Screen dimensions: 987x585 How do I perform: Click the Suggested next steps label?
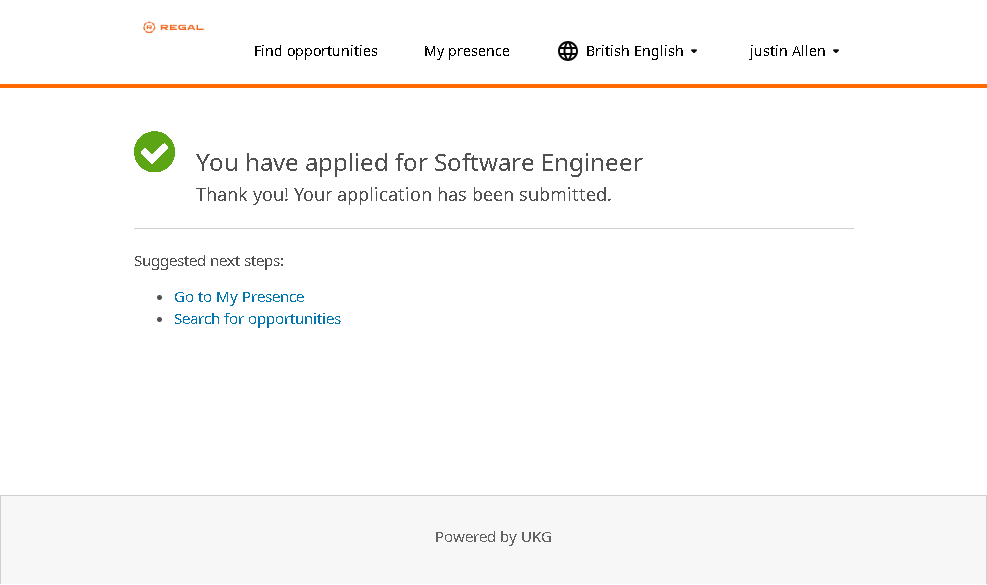click(x=209, y=261)
